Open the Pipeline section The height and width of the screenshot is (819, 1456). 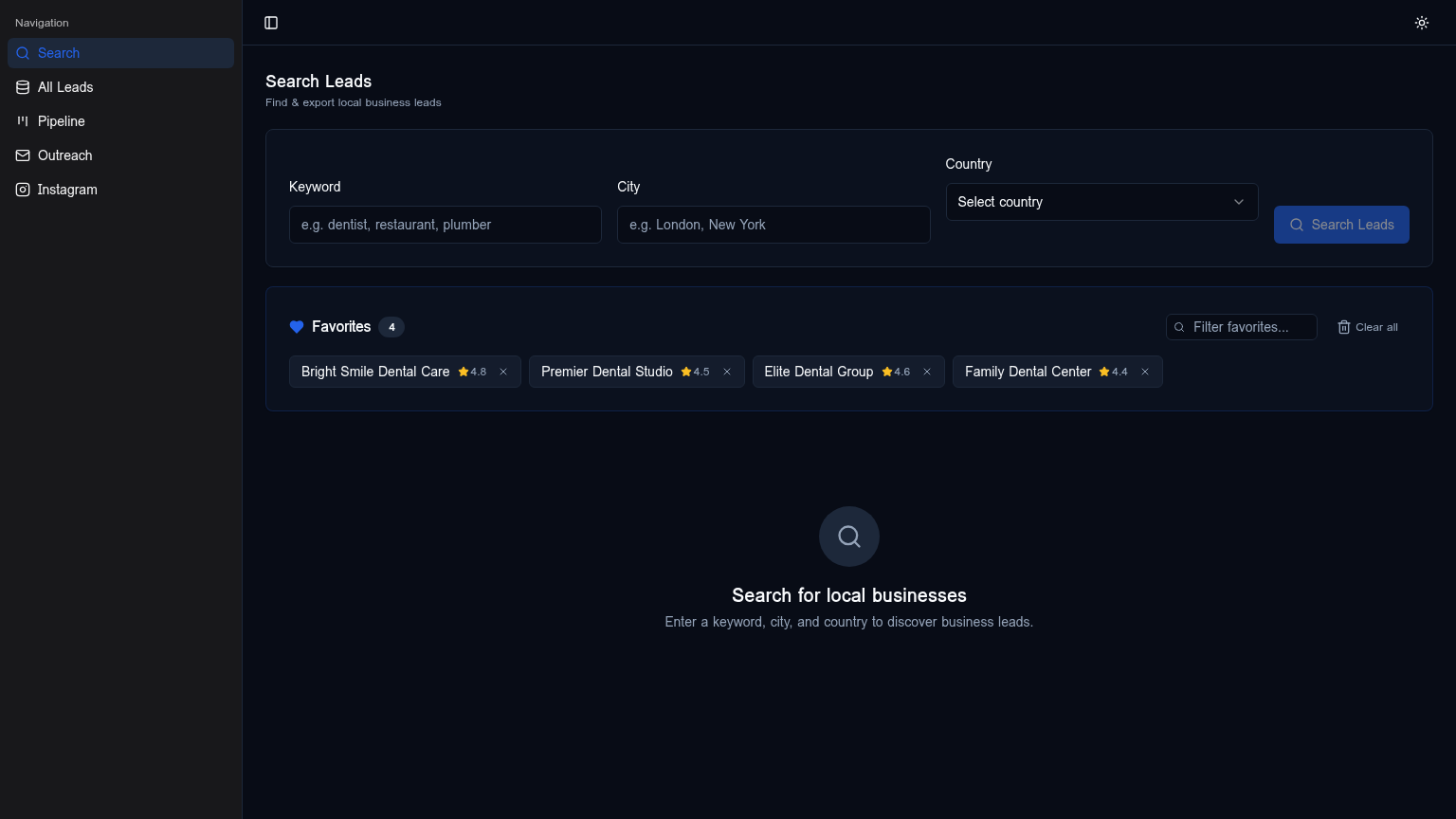(62, 121)
